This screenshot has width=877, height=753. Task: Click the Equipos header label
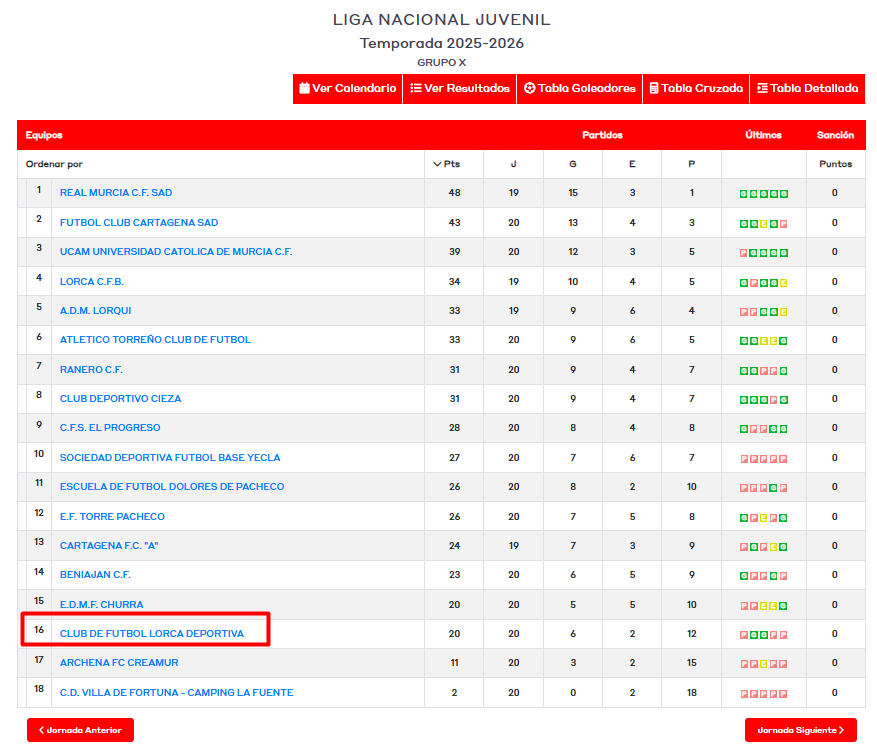pos(44,135)
